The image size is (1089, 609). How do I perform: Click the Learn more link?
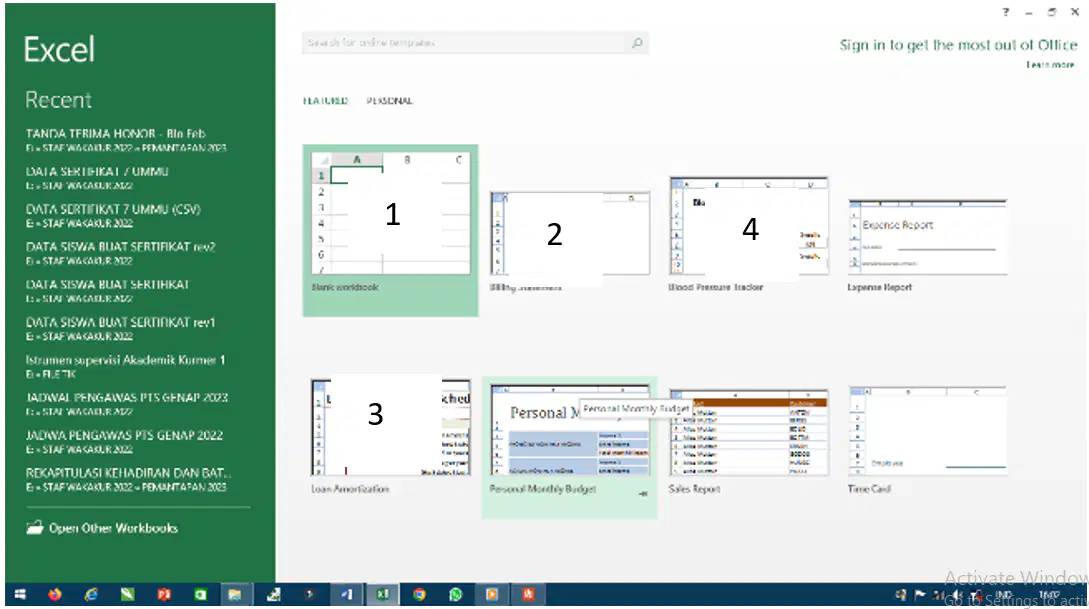[x=1050, y=65]
